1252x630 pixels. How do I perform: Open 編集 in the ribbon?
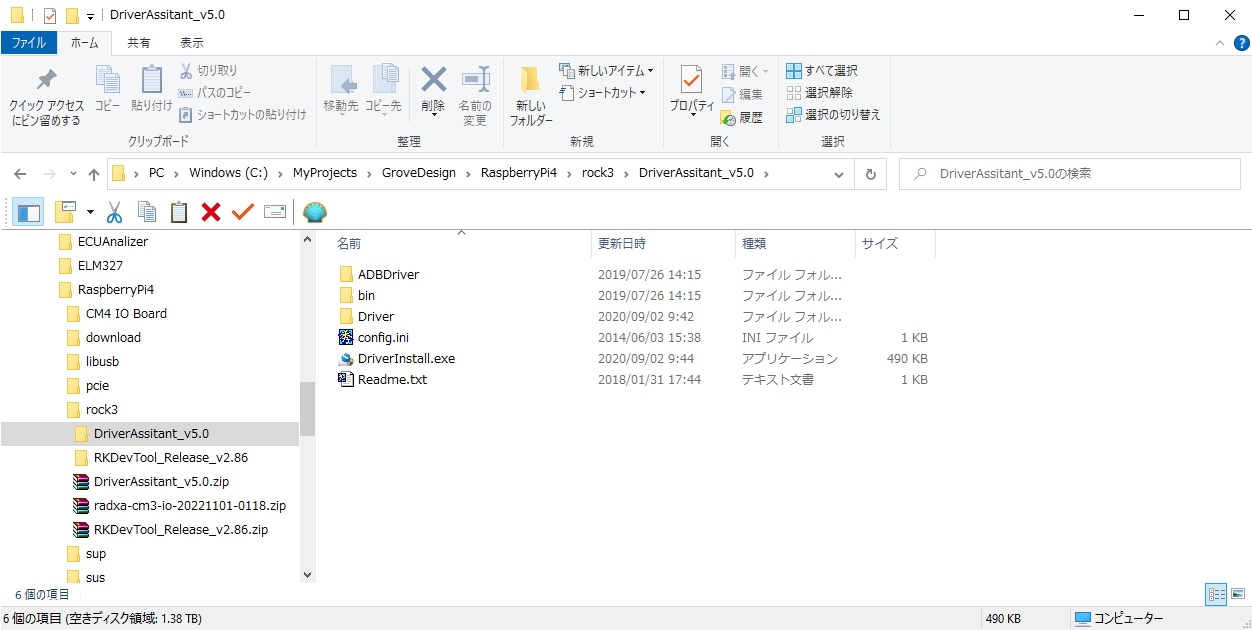coord(742,94)
